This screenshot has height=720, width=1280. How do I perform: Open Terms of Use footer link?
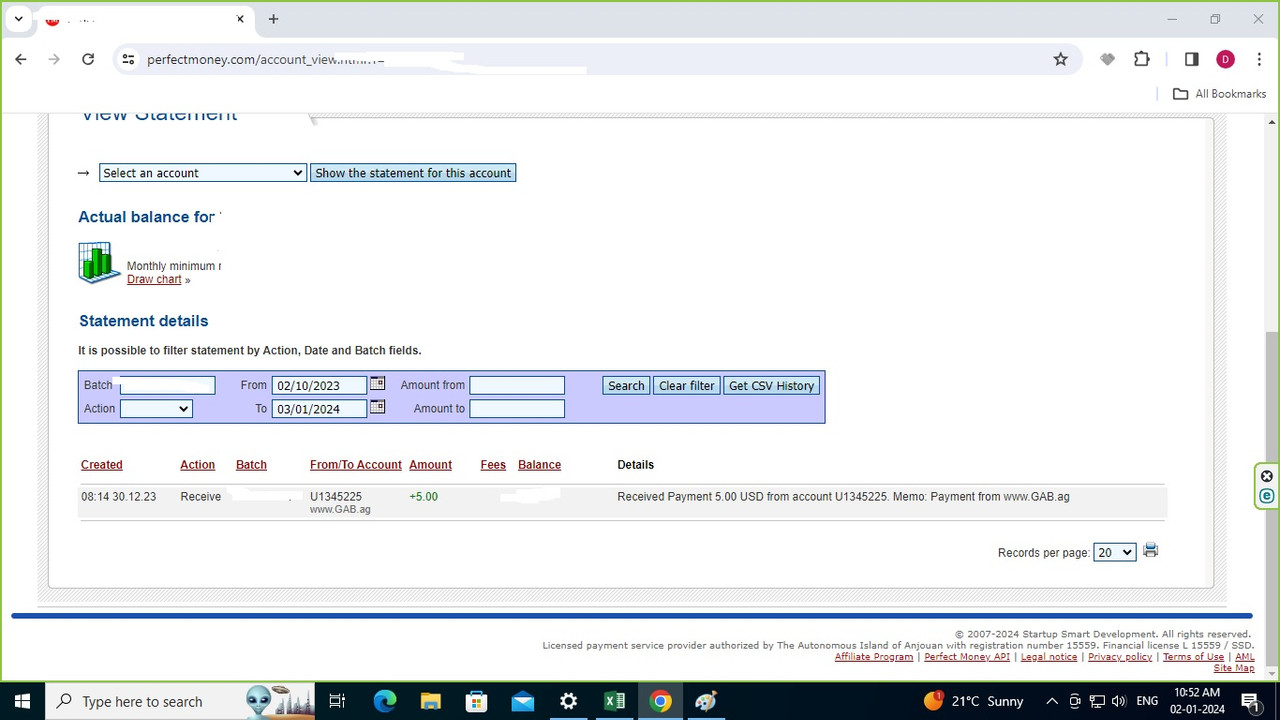click(1193, 657)
